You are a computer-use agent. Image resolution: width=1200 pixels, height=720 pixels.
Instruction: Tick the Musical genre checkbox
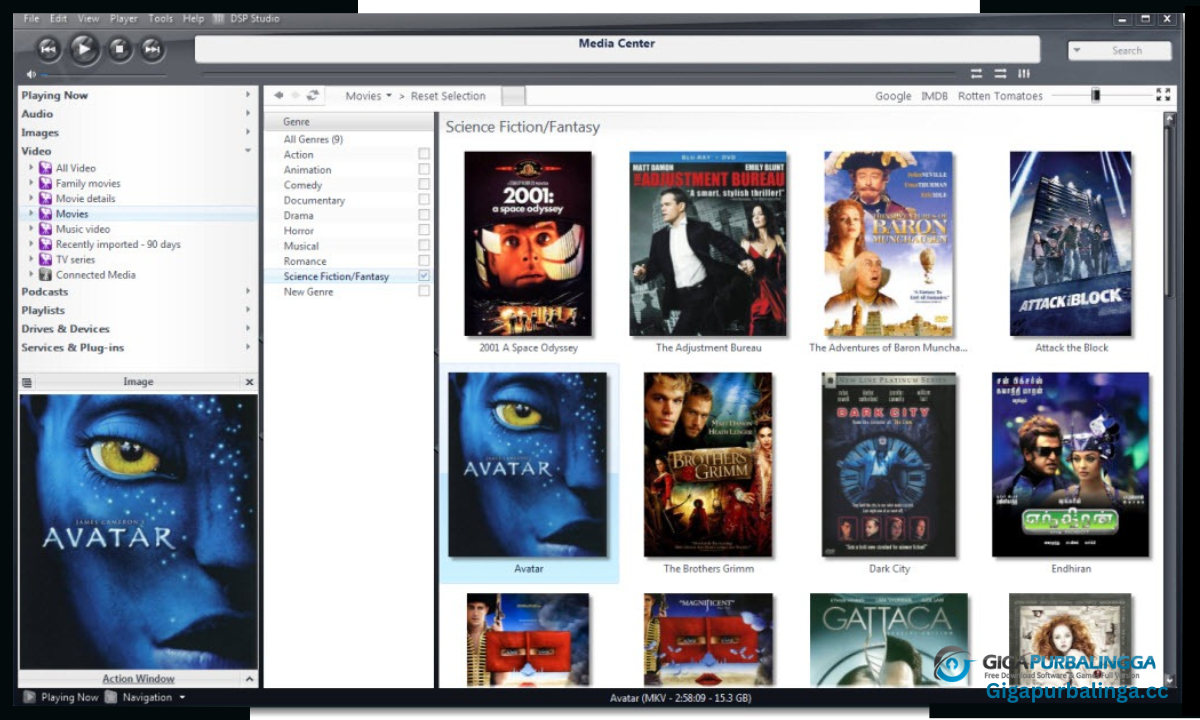[424, 245]
